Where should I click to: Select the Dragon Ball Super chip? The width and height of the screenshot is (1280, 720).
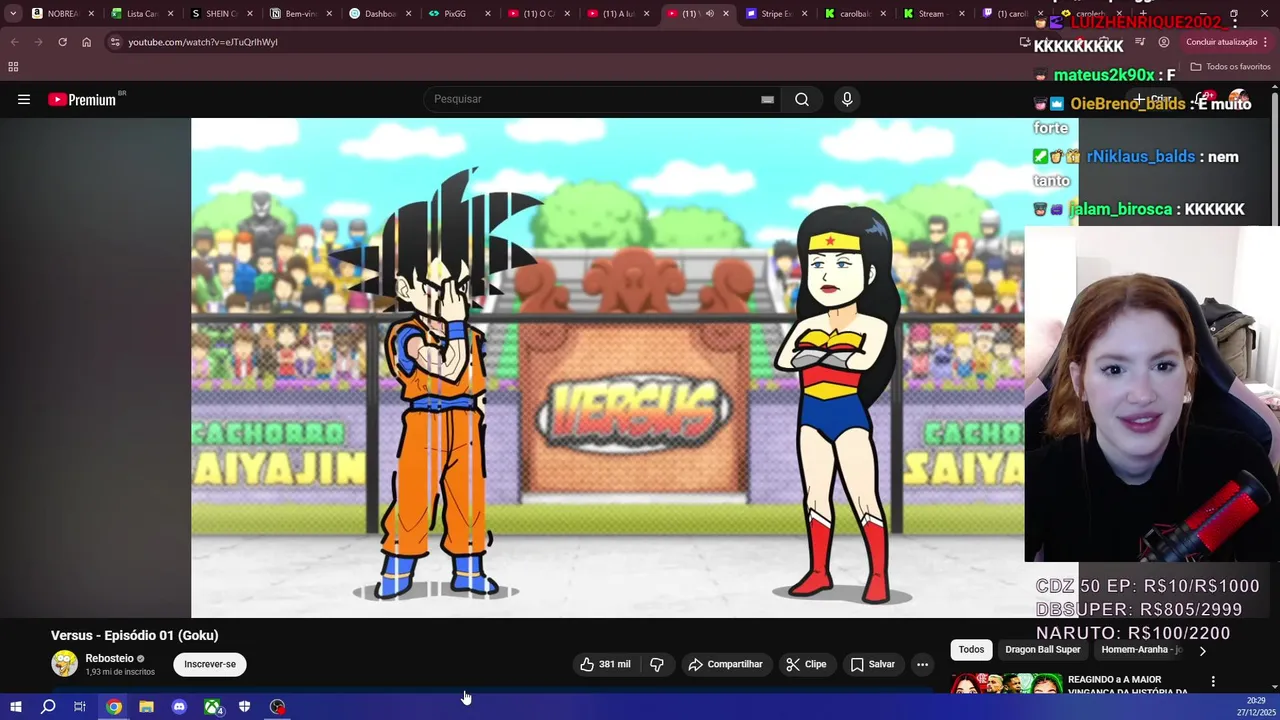[x=1042, y=650]
